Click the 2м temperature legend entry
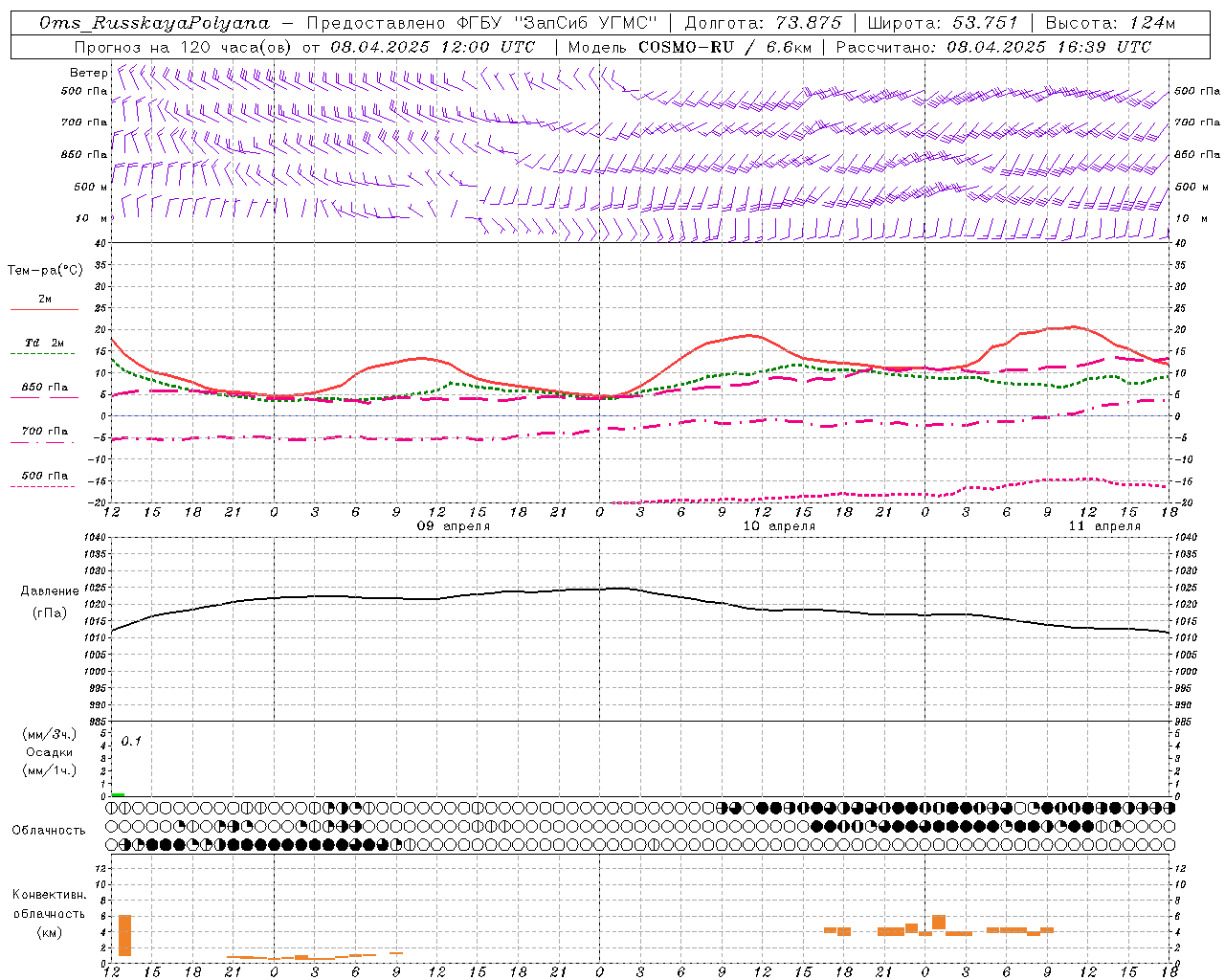This screenshot has height=980, width=1225. tap(45, 299)
